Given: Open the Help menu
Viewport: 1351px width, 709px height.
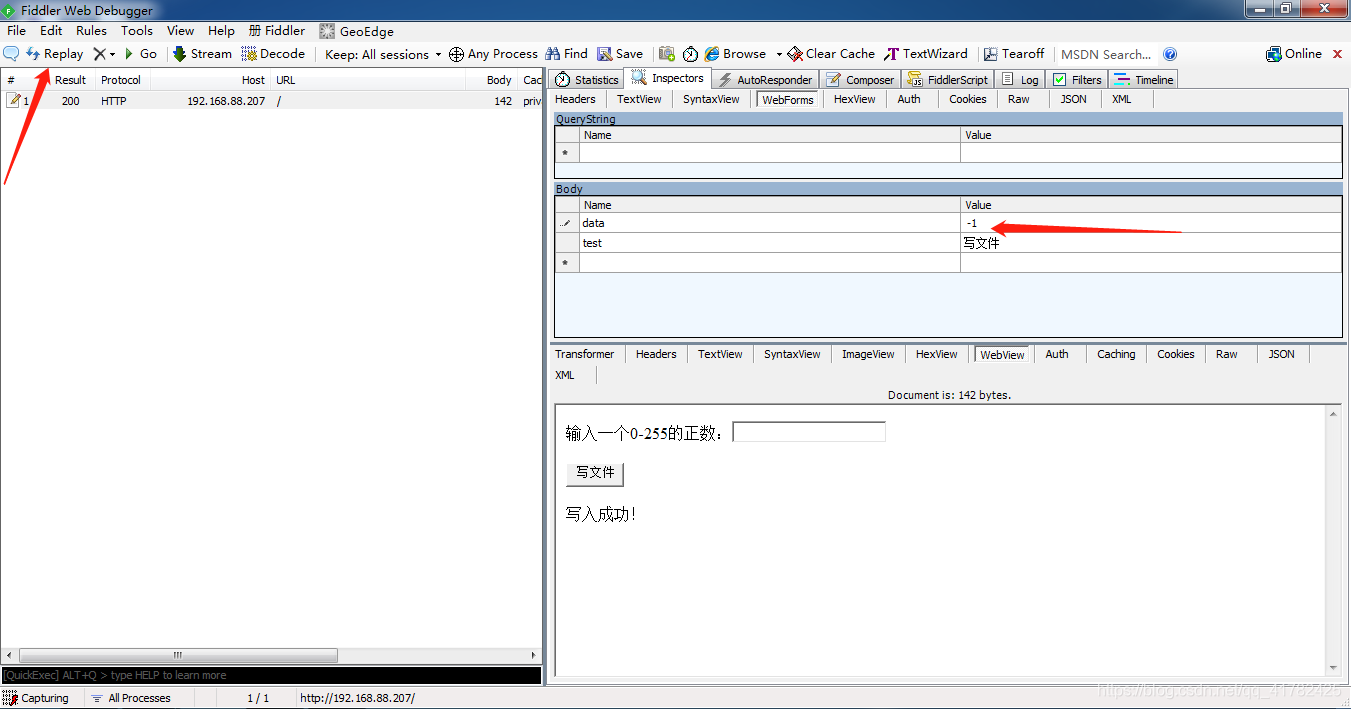Looking at the screenshot, I should coord(221,31).
